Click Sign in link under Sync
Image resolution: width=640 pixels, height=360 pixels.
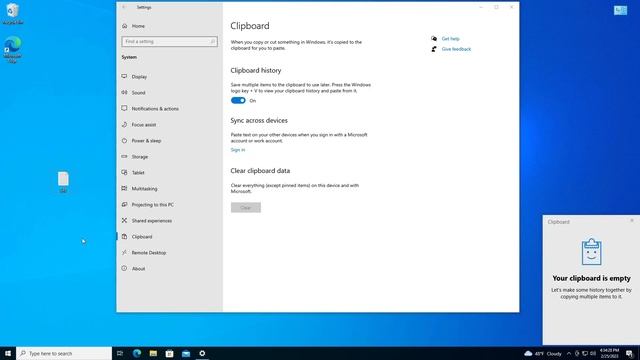238,150
